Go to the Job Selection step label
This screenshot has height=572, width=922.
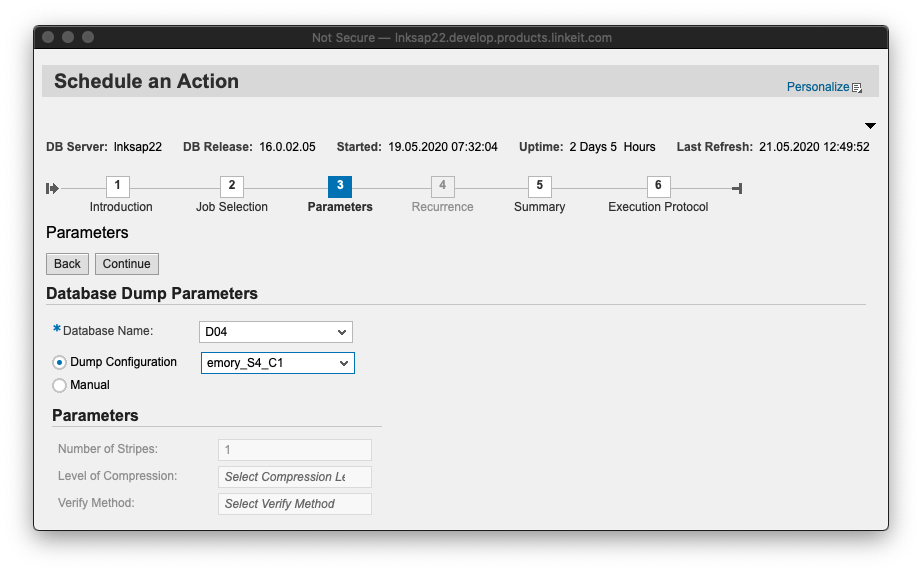click(x=232, y=207)
